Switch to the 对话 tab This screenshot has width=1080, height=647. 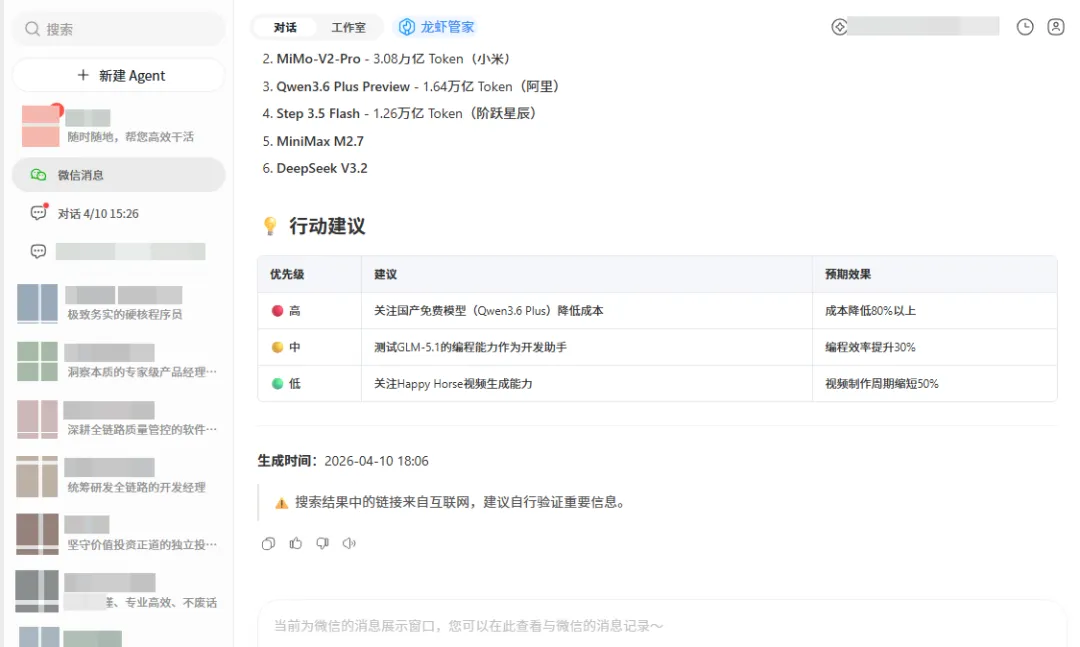click(284, 28)
